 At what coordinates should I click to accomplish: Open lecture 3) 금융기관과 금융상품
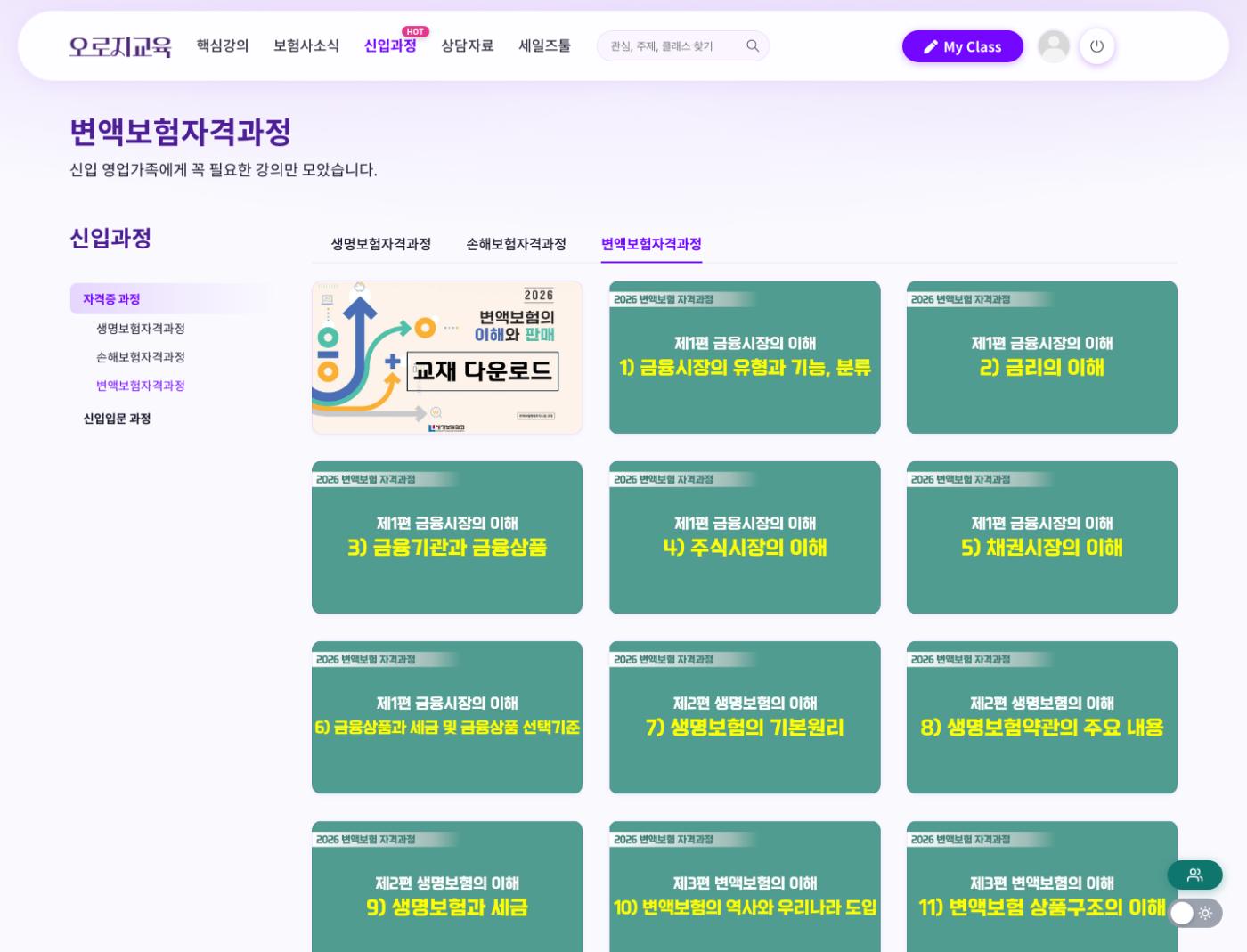coord(447,538)
